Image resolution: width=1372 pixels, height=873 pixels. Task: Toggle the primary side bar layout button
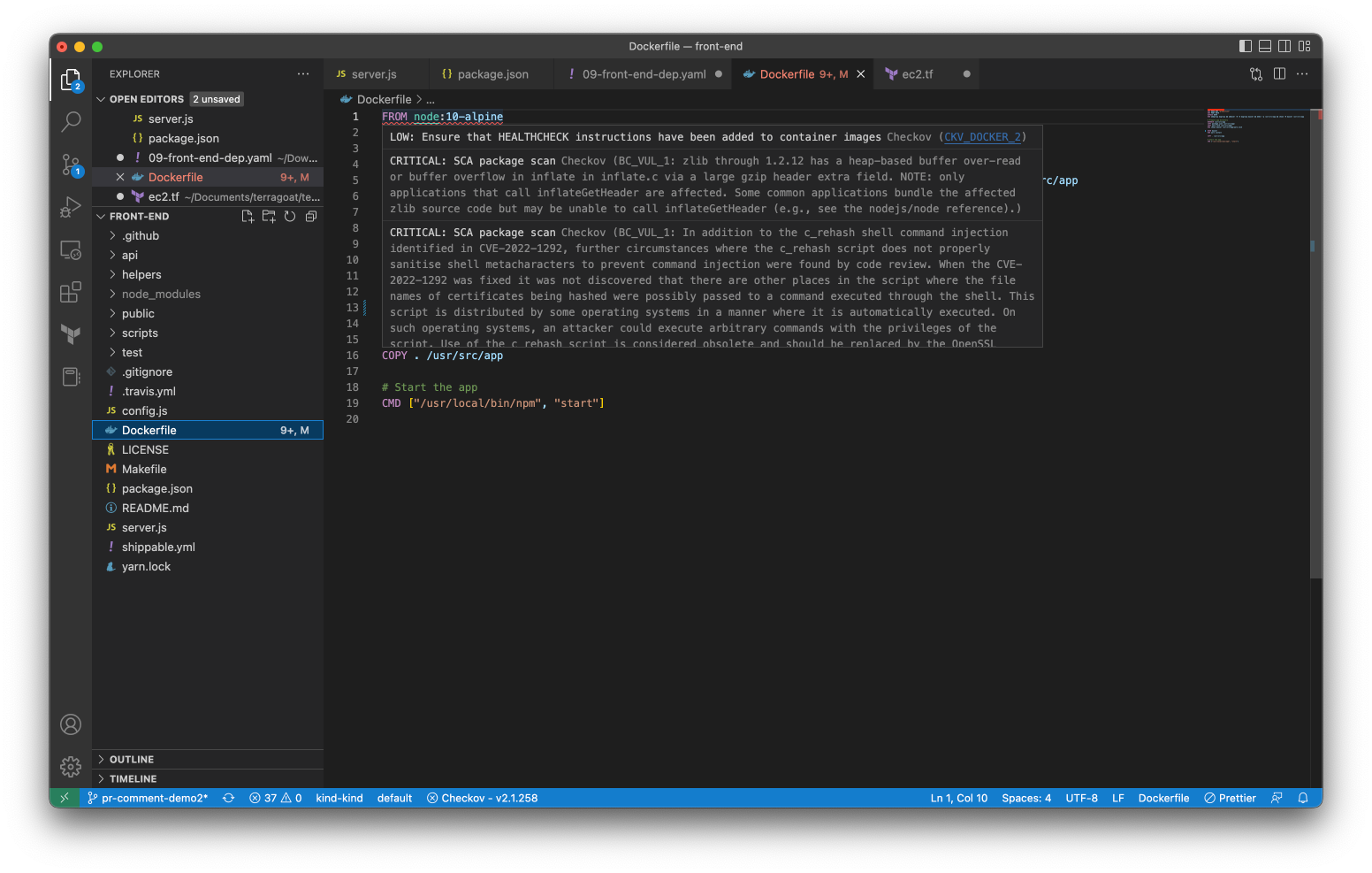pos(1246,46)
